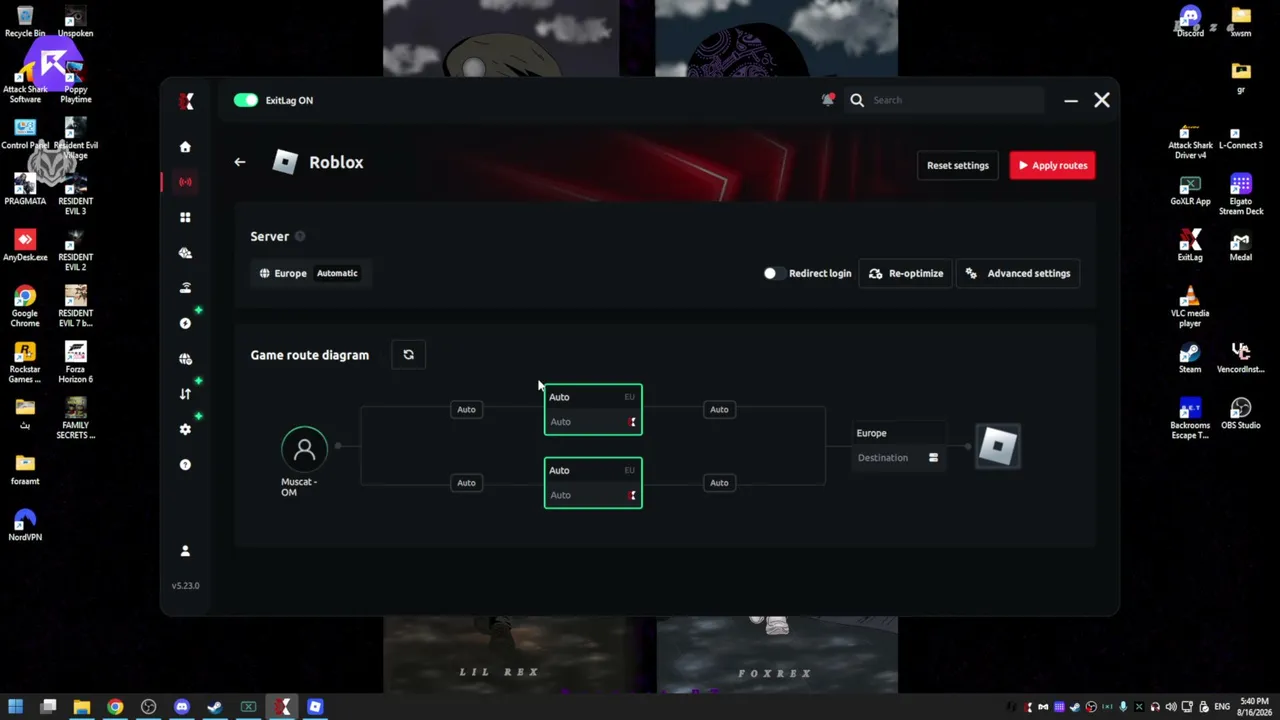
Task: Open the Europe Destination selector
Action: coord(898,446)
